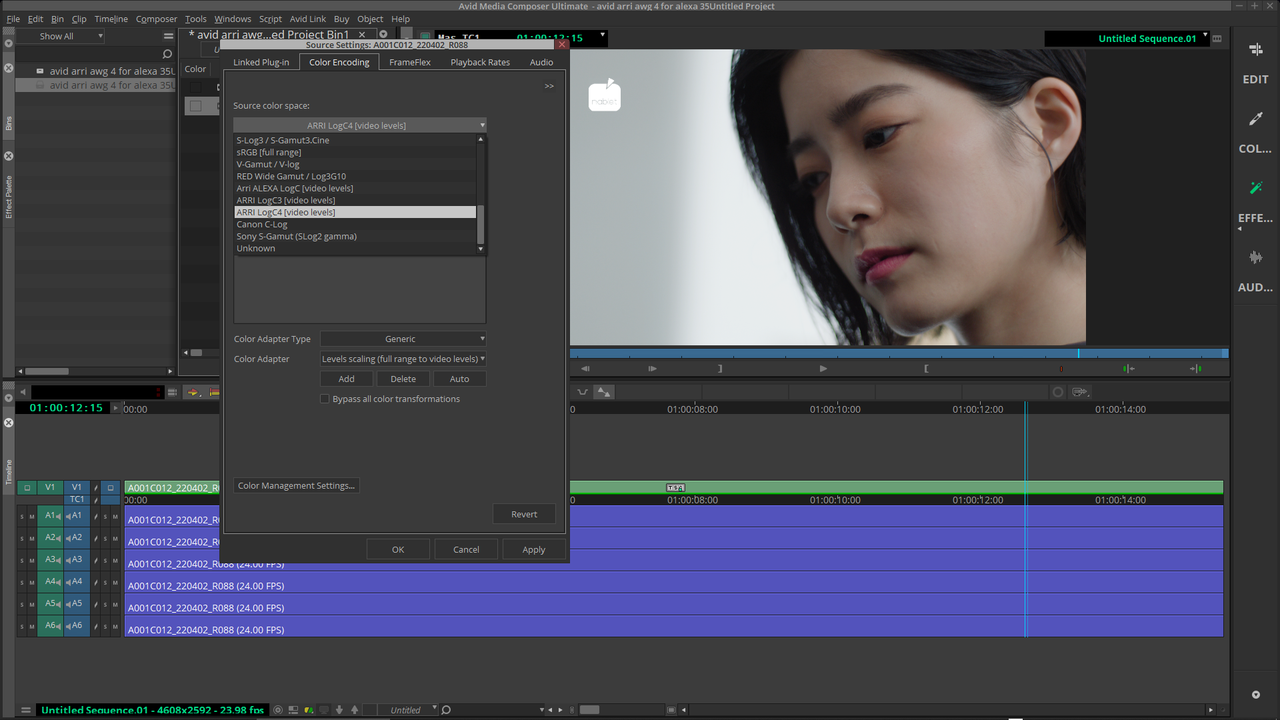Click the blue monitor position bar
The image size is (1280, 720).
[x=898, y=353]
